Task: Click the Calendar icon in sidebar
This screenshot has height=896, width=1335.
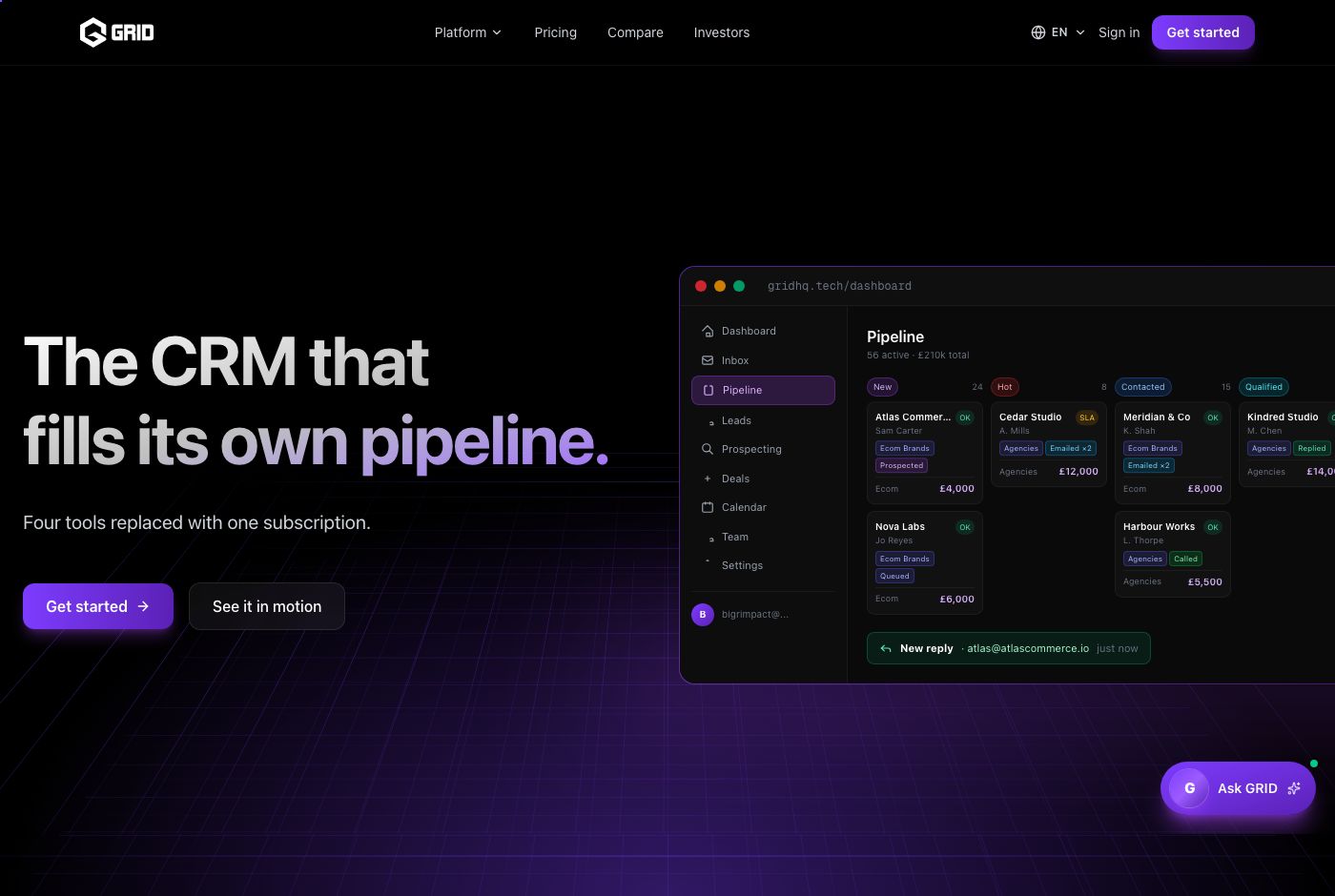Action: pyautogui.click(x=708, y=507)
